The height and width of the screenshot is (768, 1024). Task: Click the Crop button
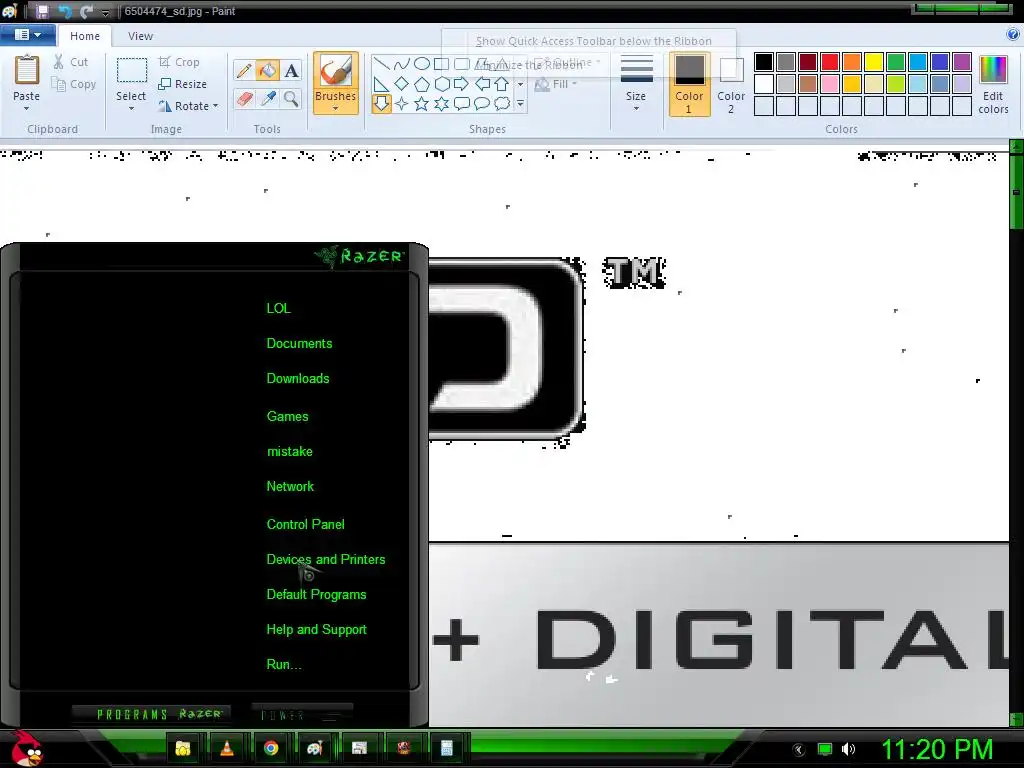(x=179, y=62)
